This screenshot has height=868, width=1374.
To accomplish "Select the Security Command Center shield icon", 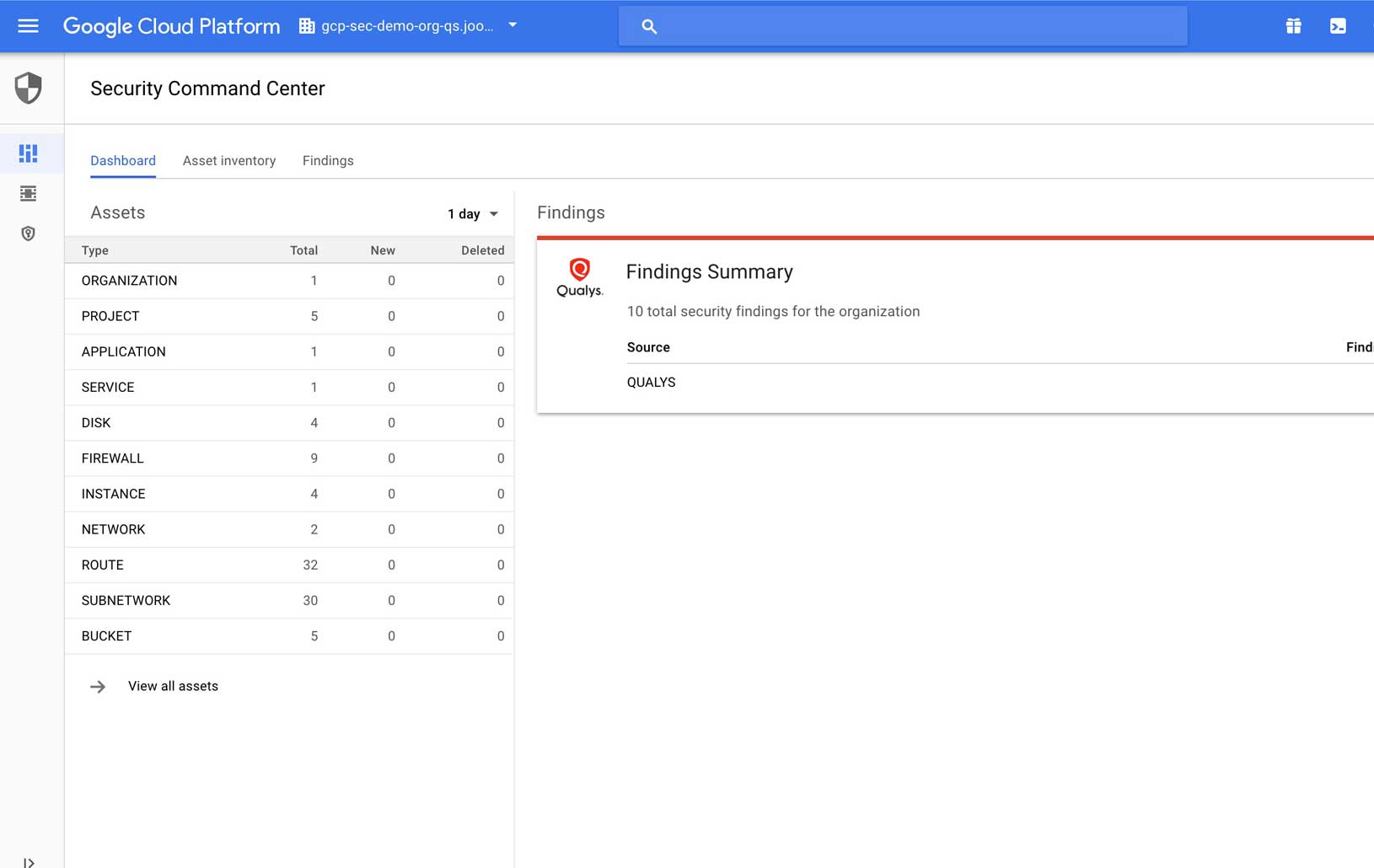I will (30, 88).
